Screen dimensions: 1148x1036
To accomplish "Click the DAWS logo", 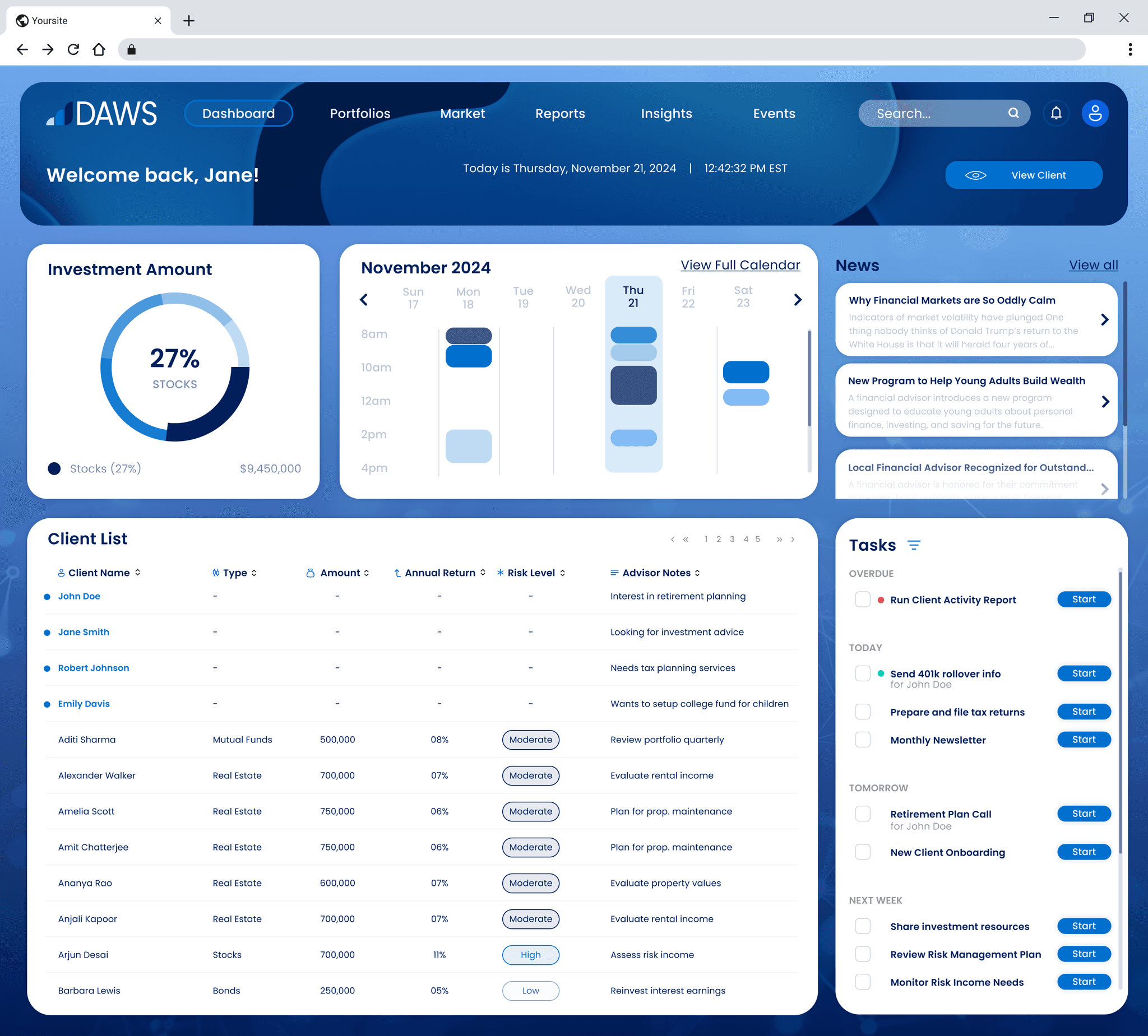I will click(102, 113).
